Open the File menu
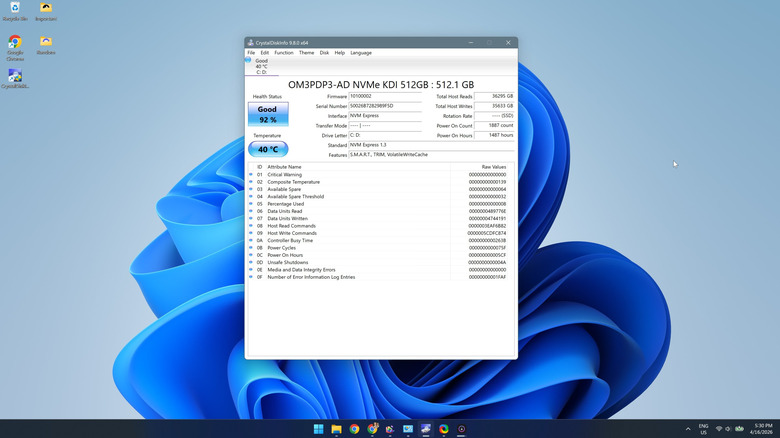Image resolution: width=780 pixels, height=438 pixels. pos(251,53)
